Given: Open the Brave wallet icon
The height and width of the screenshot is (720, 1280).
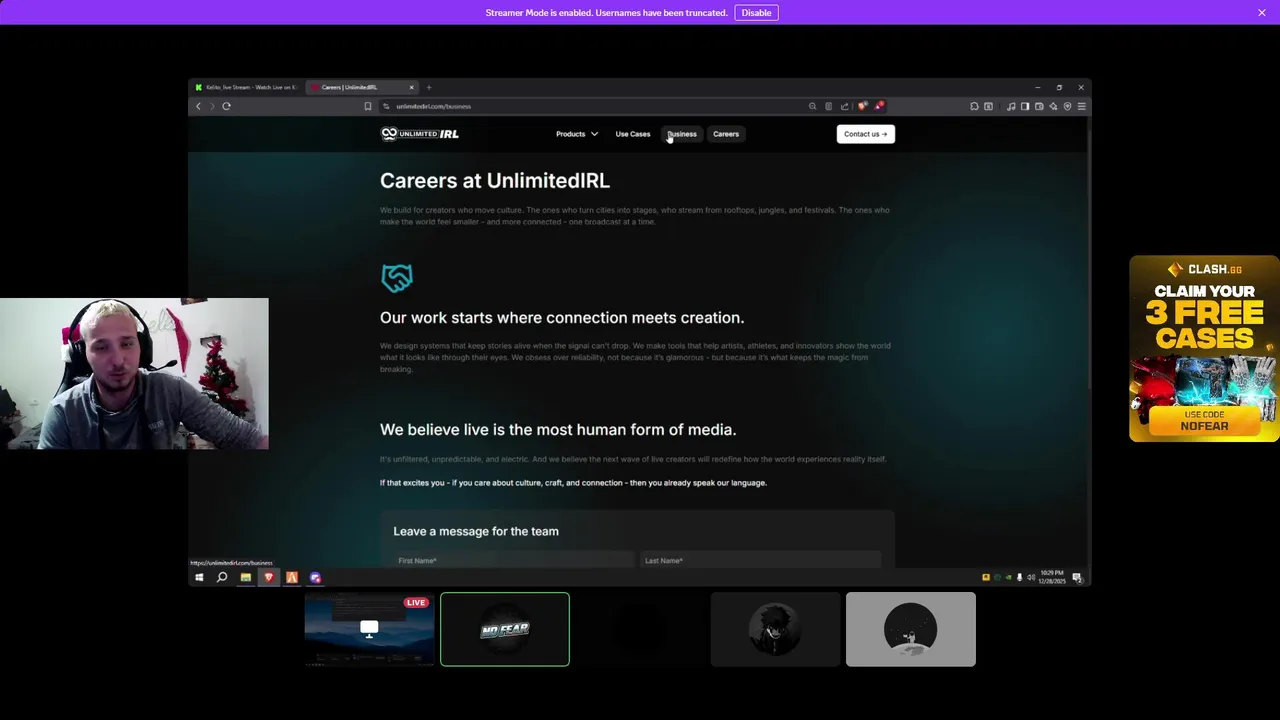Looking at the screenshot, I should click(x=1039, y=106).
